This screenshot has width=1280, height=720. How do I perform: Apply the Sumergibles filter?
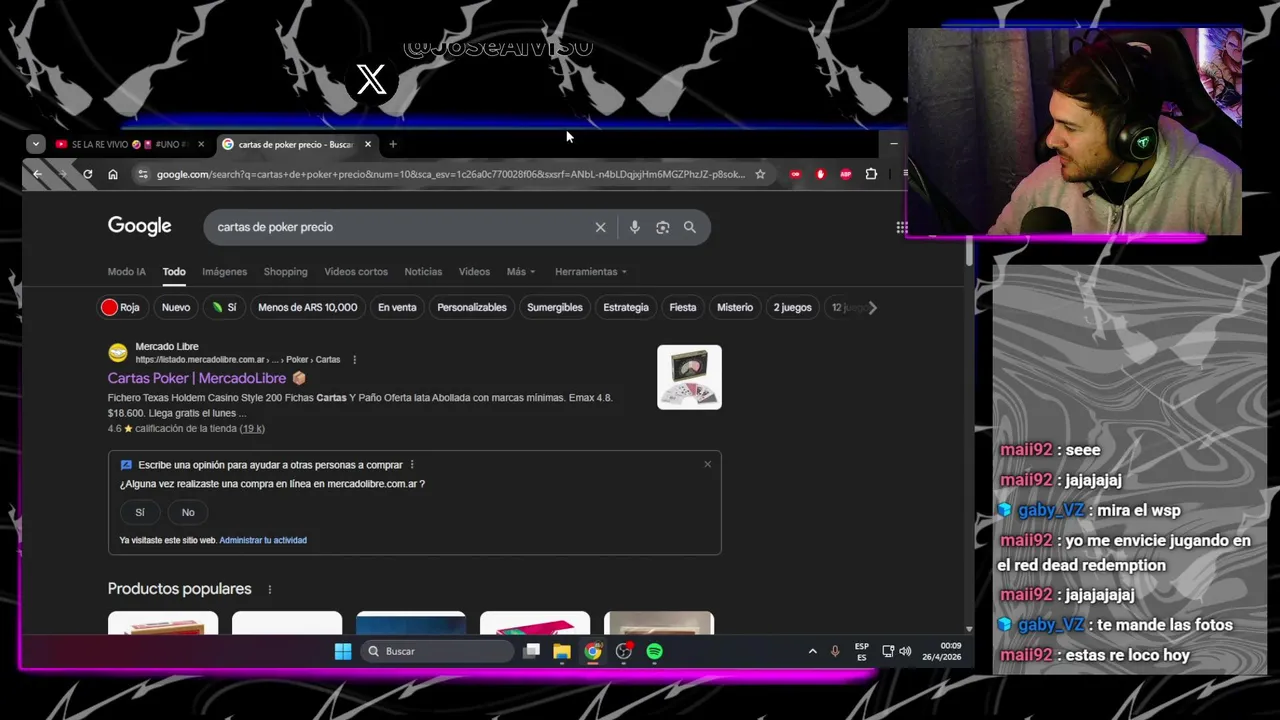click(555, 307)
